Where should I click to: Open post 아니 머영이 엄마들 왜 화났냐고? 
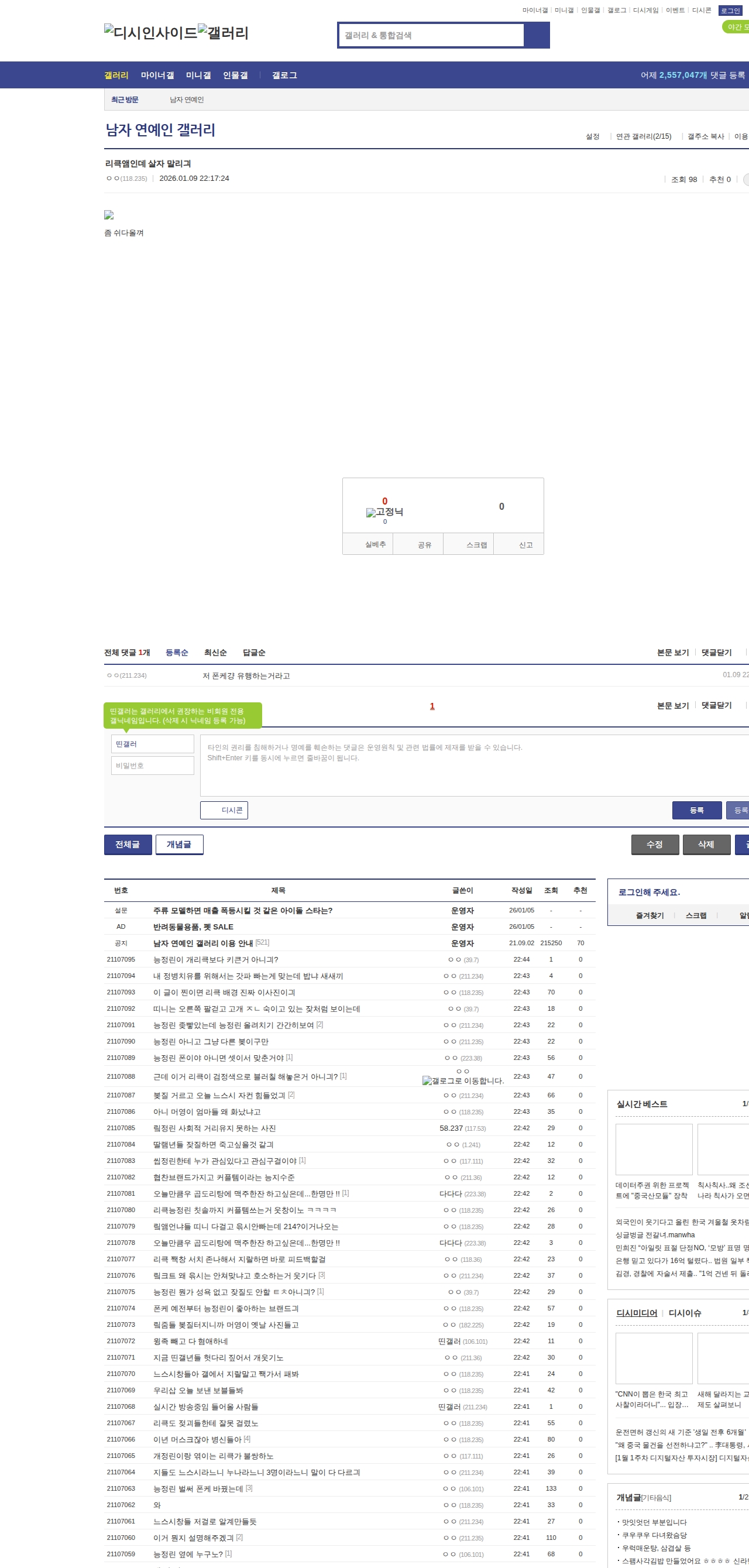coord(207,1111)
